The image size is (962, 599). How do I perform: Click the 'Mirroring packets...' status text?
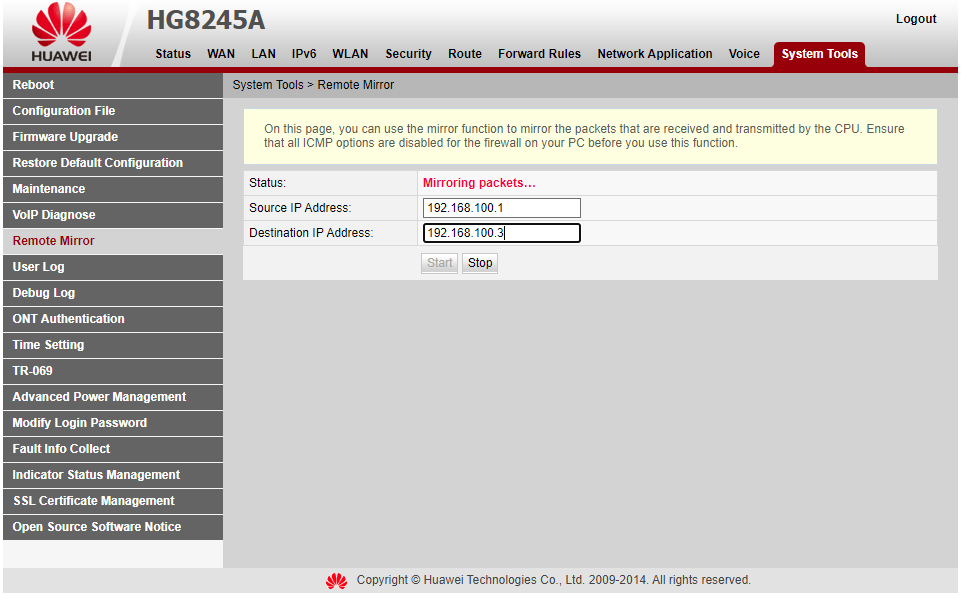tap(479, 183)
